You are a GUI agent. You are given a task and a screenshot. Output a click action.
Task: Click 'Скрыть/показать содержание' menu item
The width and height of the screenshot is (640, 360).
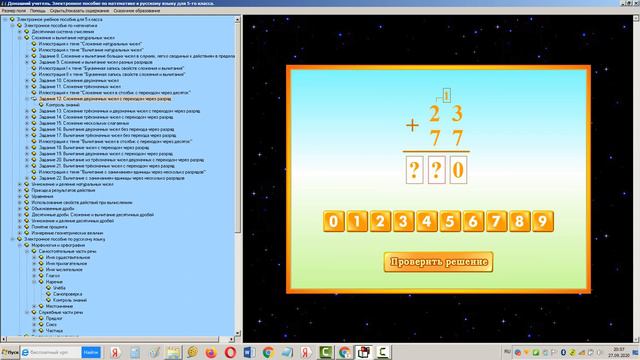[x=79, y=11]
